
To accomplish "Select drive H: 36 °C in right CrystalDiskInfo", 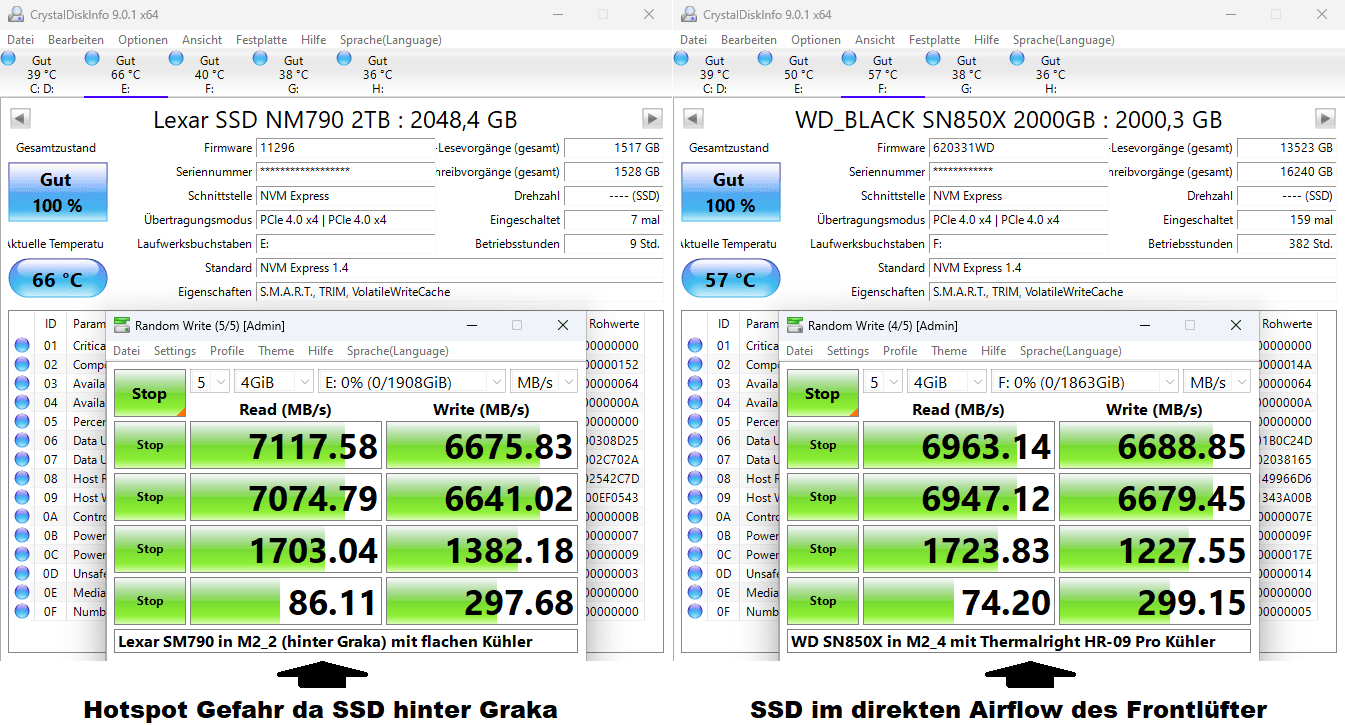I will click(1050, 74).
